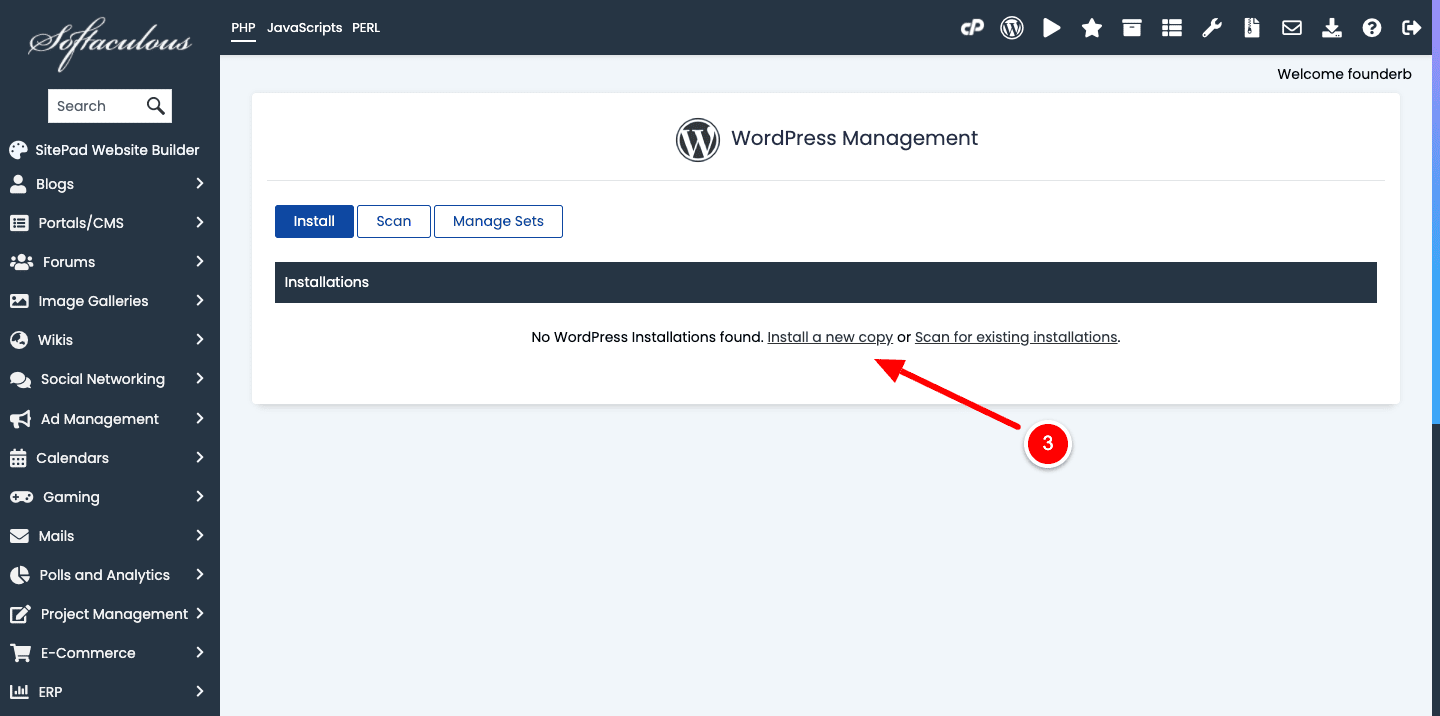
Task: Click the Gaming controller icon
Action: [21, 497]
